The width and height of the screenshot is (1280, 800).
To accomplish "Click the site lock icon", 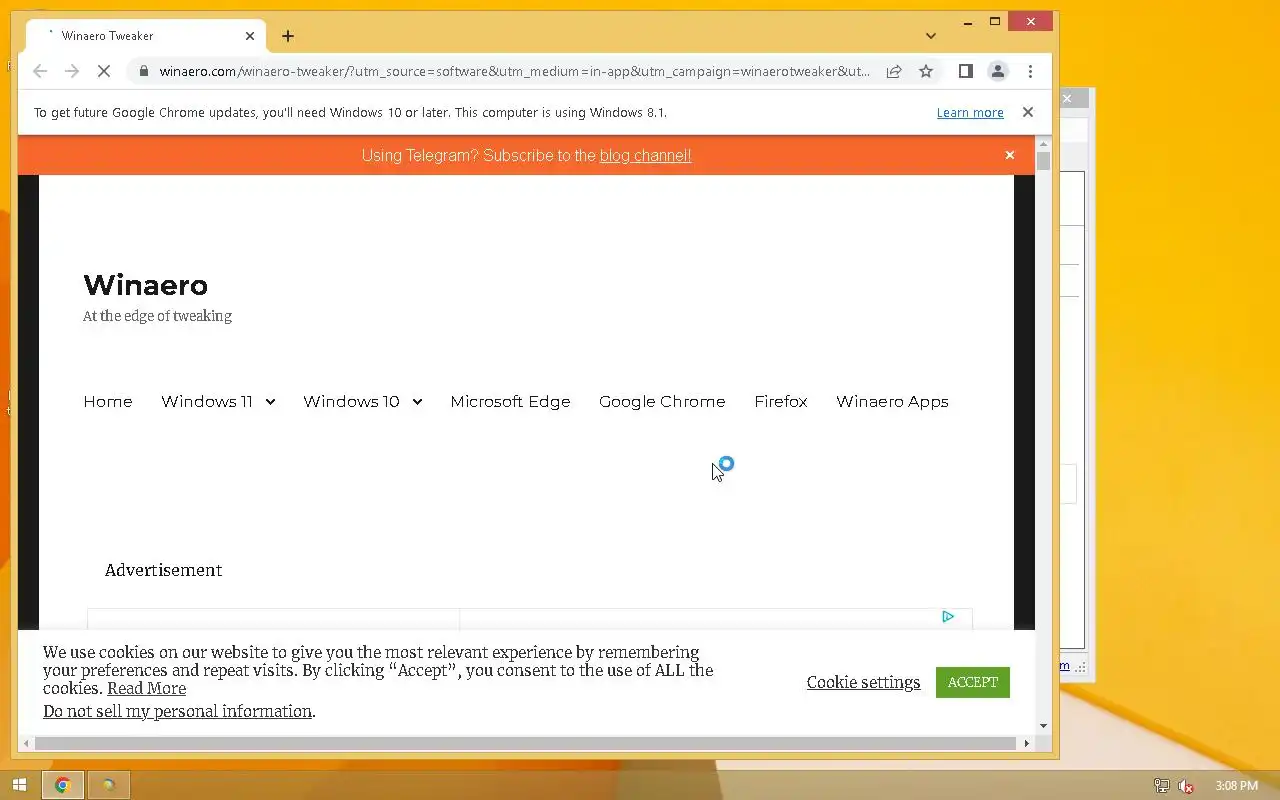I will pyautogui.click(x=144, y=71).
